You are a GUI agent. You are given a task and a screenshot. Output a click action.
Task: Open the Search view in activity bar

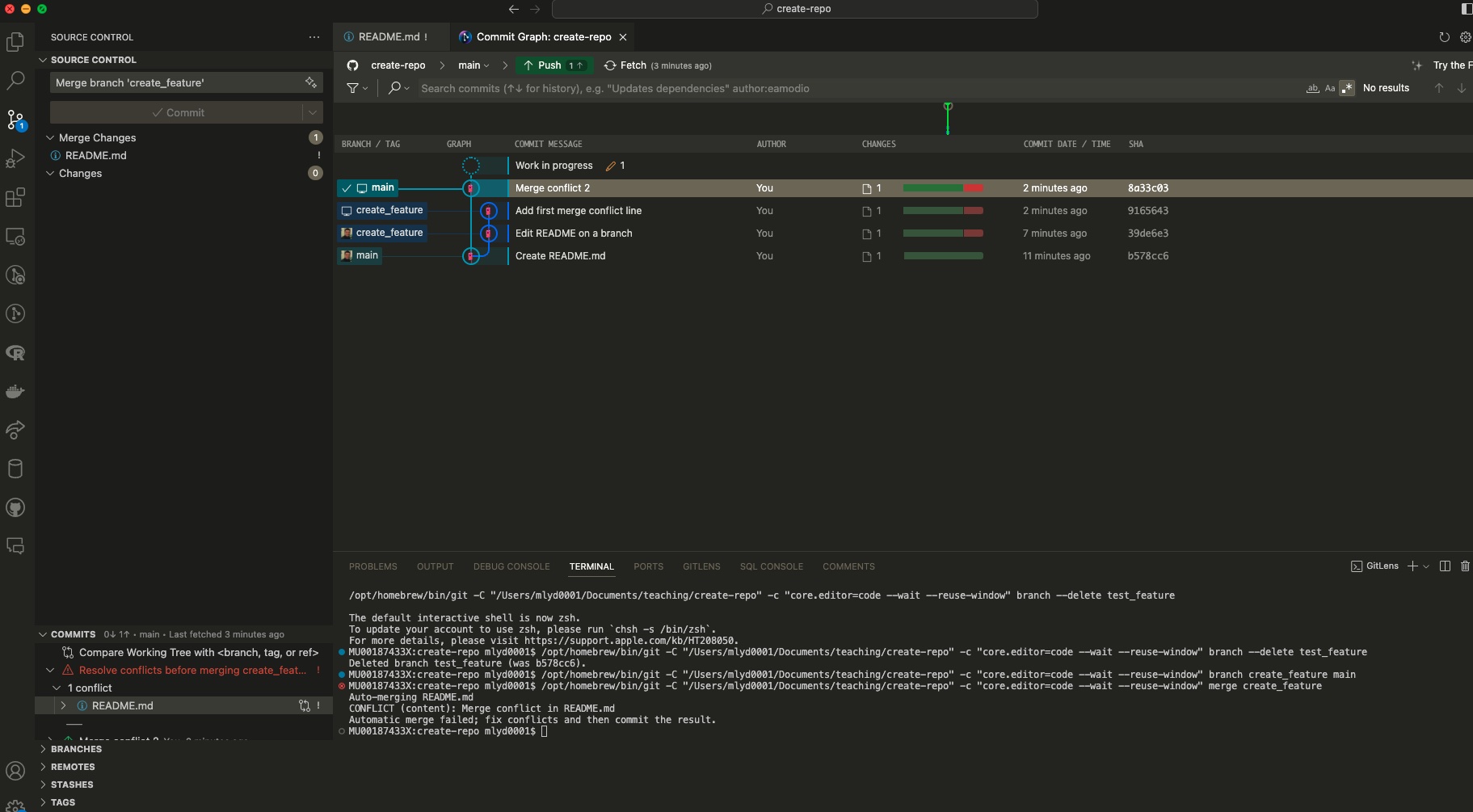(x=15, y=81)
